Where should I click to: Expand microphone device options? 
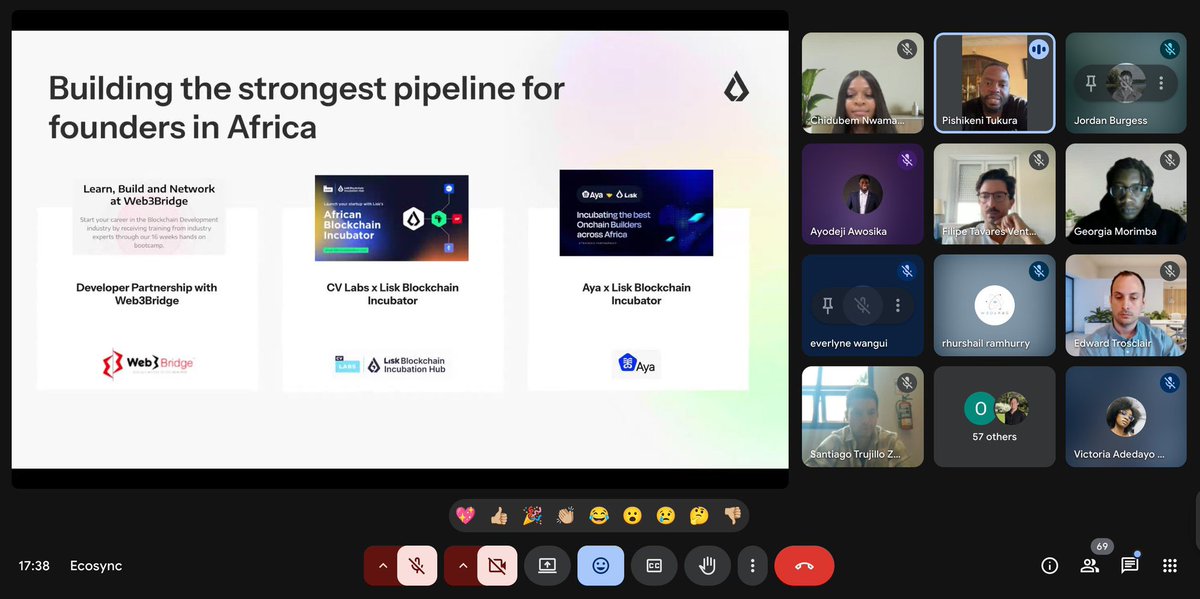pyautogui.click(x=381, y=565)
